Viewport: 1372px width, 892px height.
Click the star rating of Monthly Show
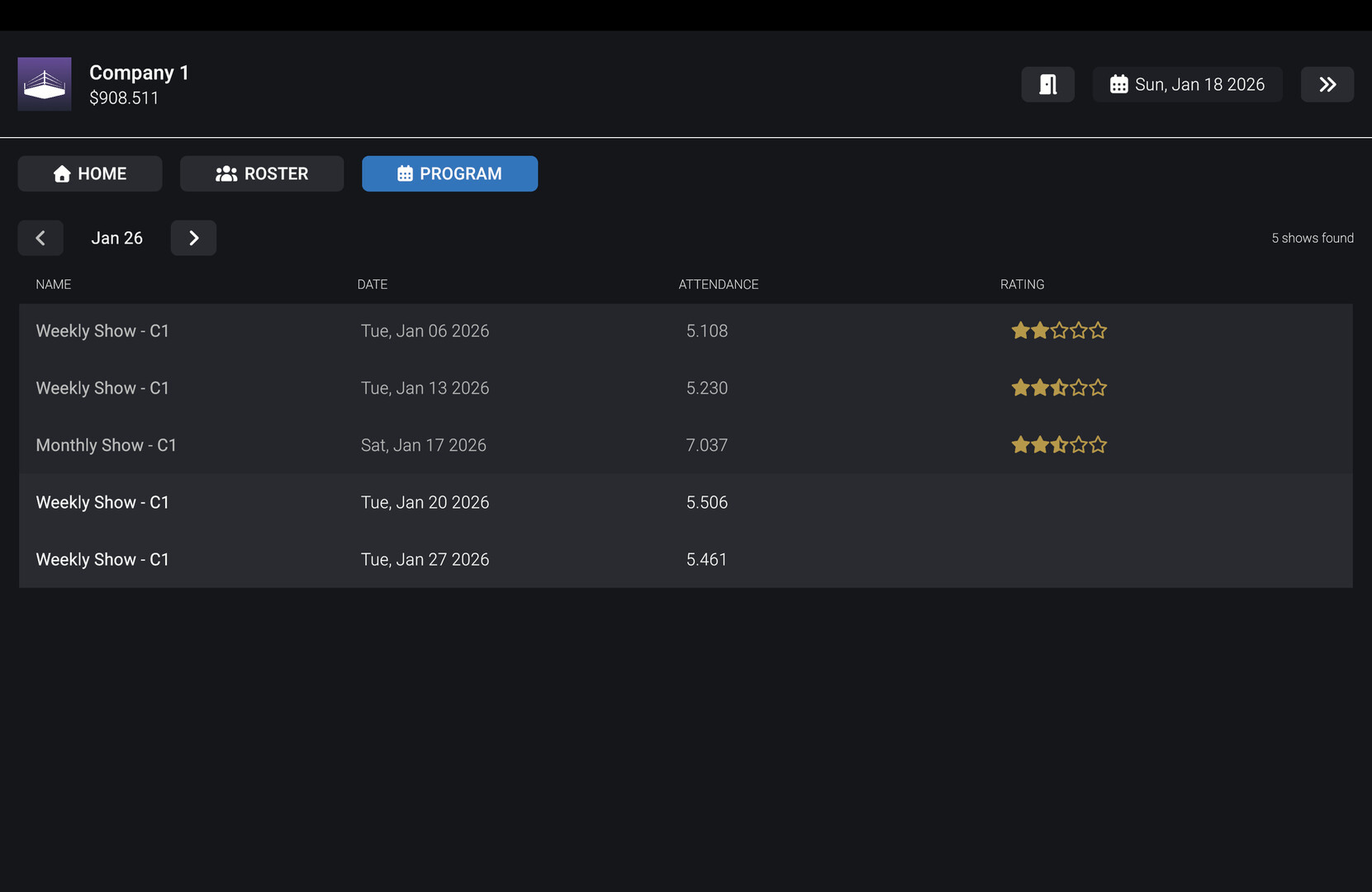pyautogui.click(x=1058, y=445)
